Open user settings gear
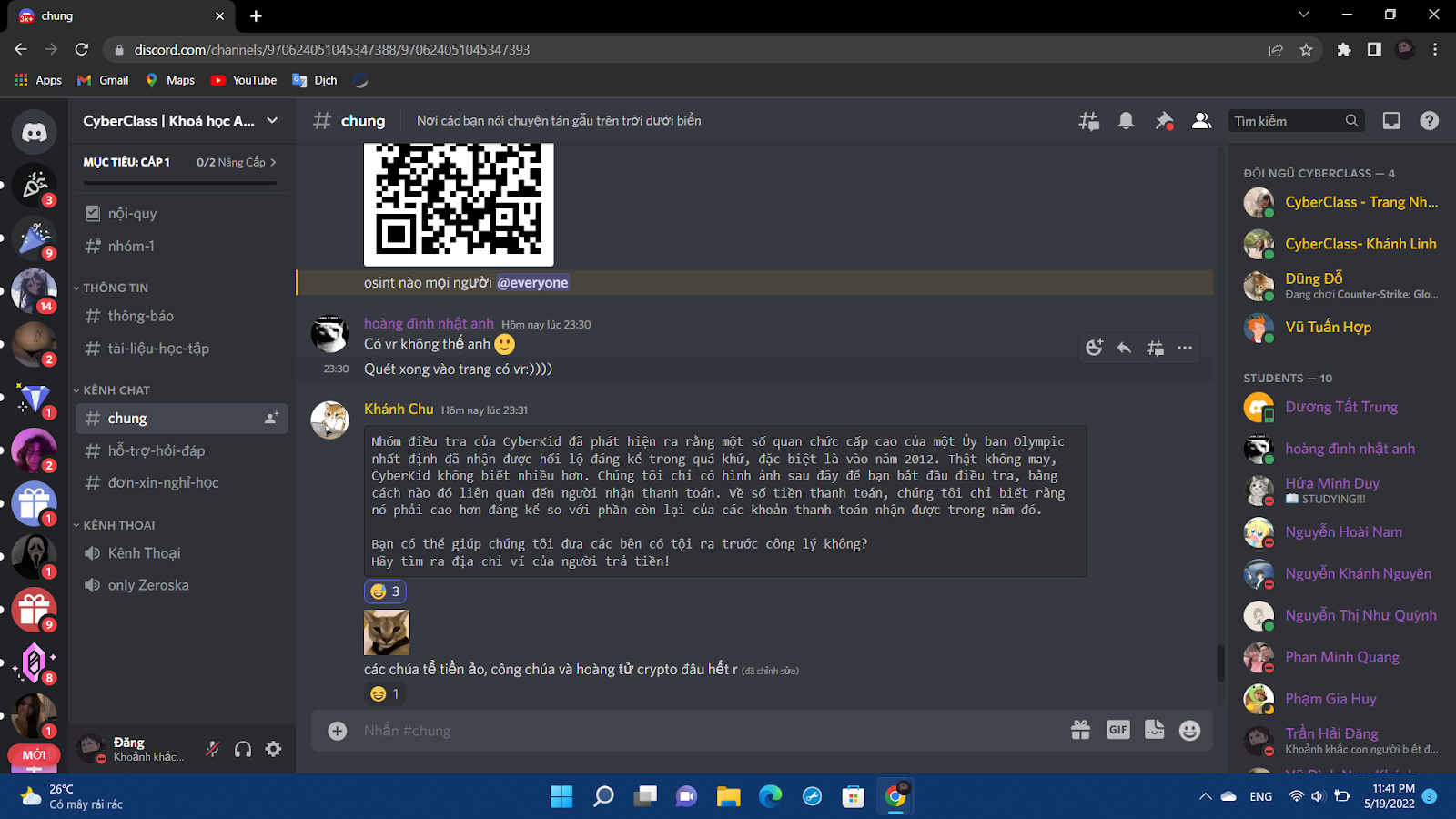This screenshot has width=1456, height=819. 273,749
